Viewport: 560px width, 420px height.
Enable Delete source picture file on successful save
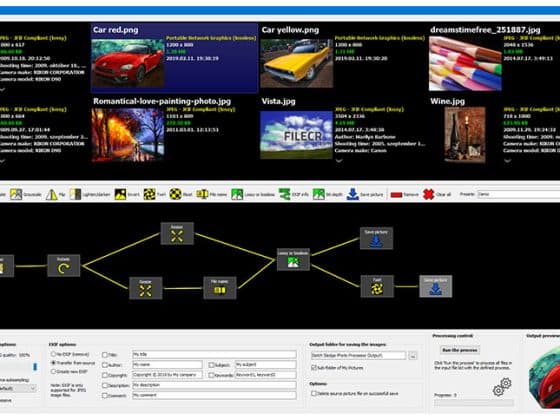pos(314,393)
